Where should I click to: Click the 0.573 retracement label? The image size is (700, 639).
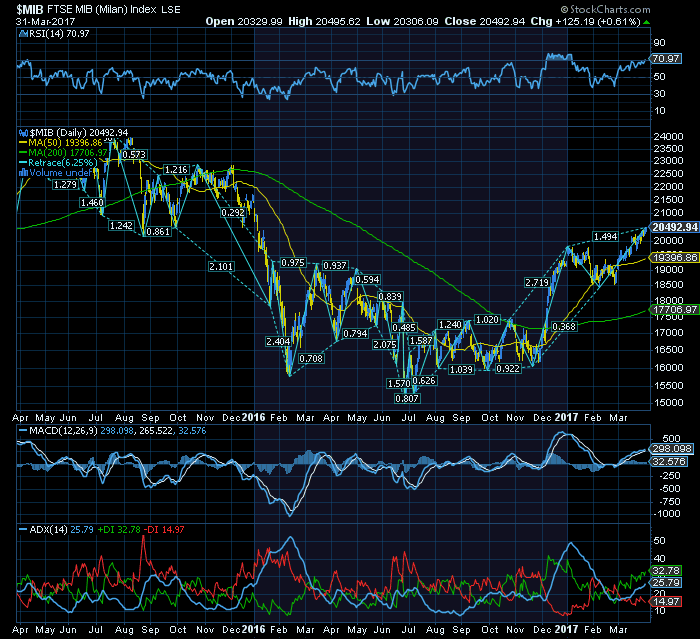134,155
